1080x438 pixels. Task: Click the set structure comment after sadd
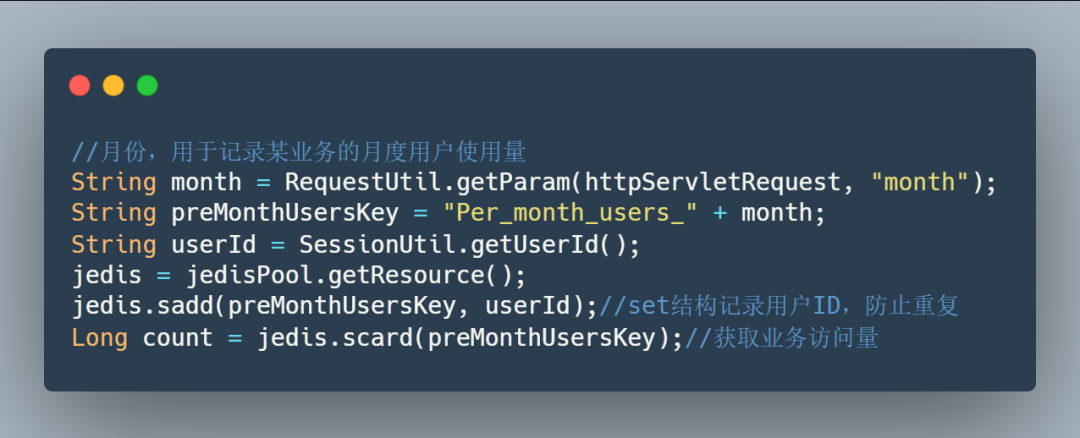(x=779, y=306)
